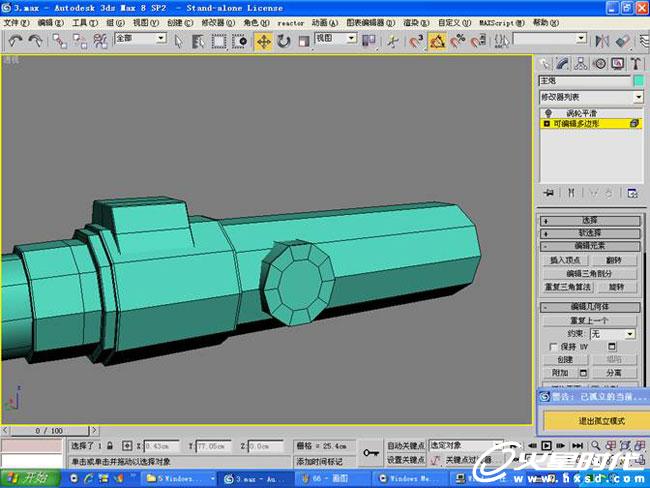Switch to the Hierarchy command panel tab
The width and height of the screenshot is (650, 488).
click(x=581, y=63)
